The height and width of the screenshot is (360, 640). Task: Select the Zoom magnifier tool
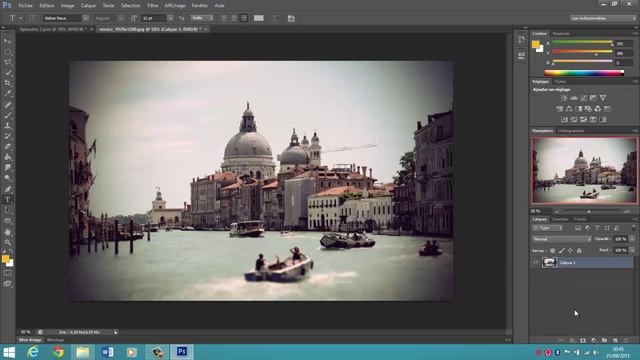7,242
